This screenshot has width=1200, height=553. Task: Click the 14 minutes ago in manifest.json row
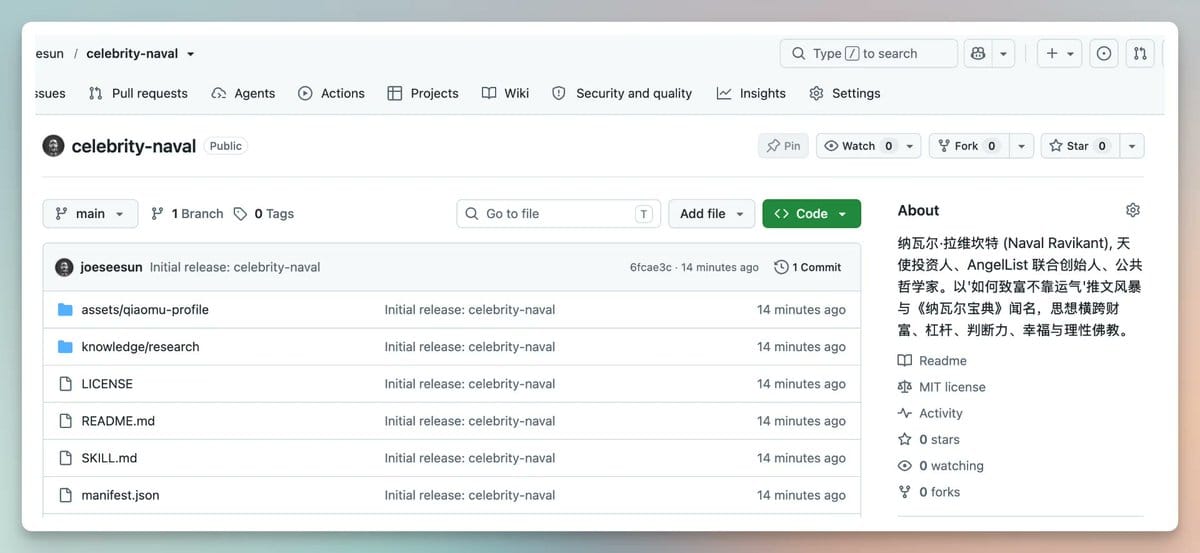(801, 495)
